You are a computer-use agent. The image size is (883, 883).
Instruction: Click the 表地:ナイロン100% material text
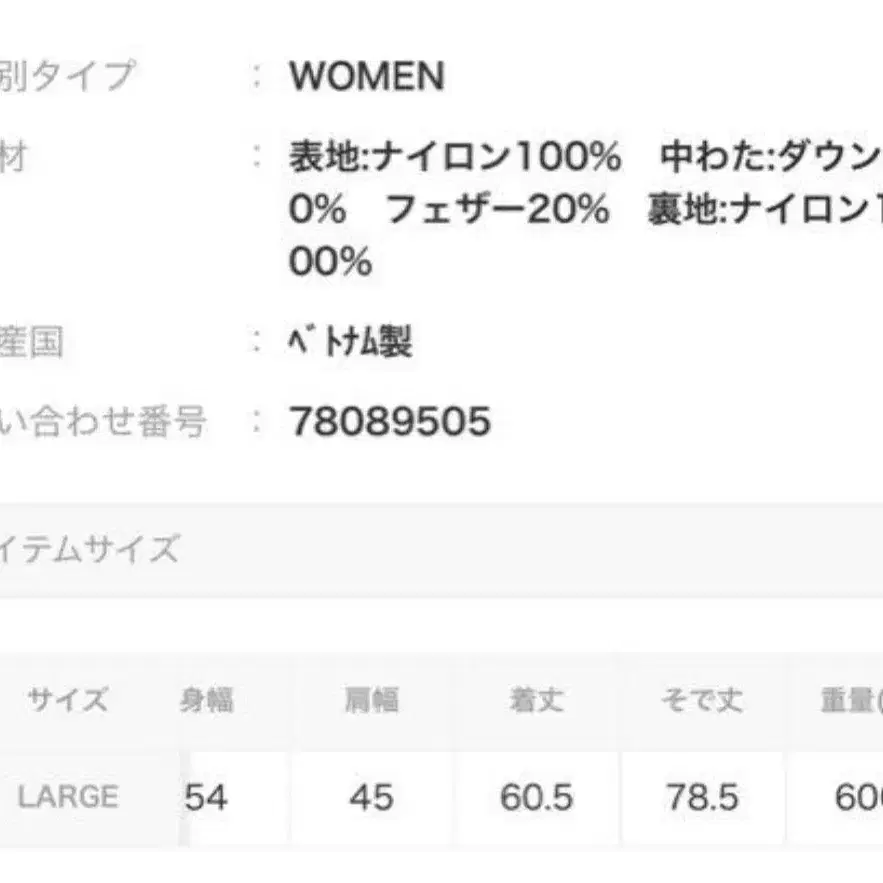[x=455, y=157]
